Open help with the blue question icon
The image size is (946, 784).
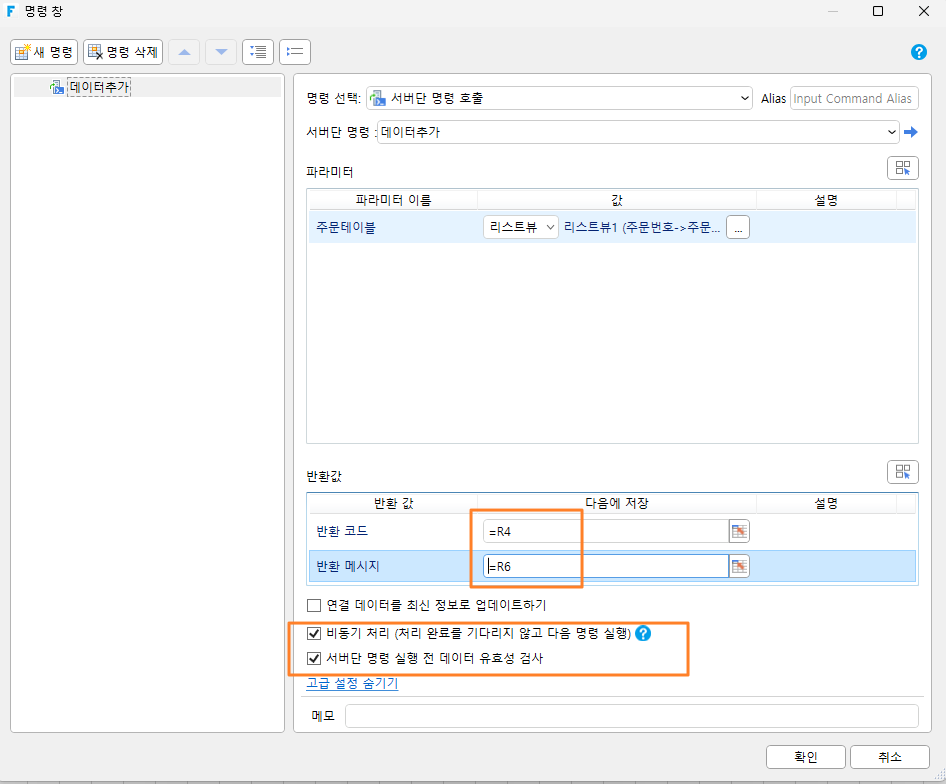(x=918, y=53)
